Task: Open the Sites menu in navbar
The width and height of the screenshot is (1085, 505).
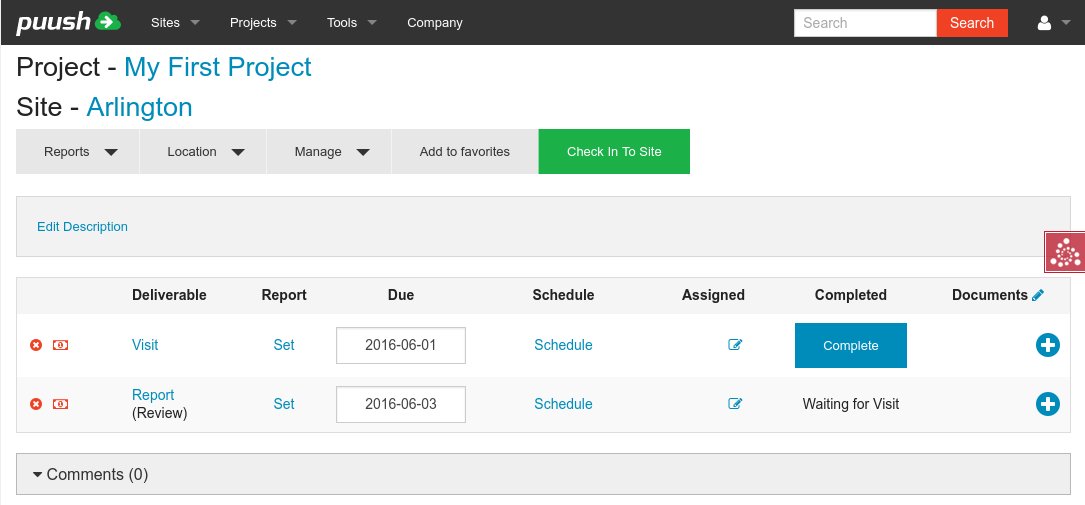Action: click(x=175, y=23)
